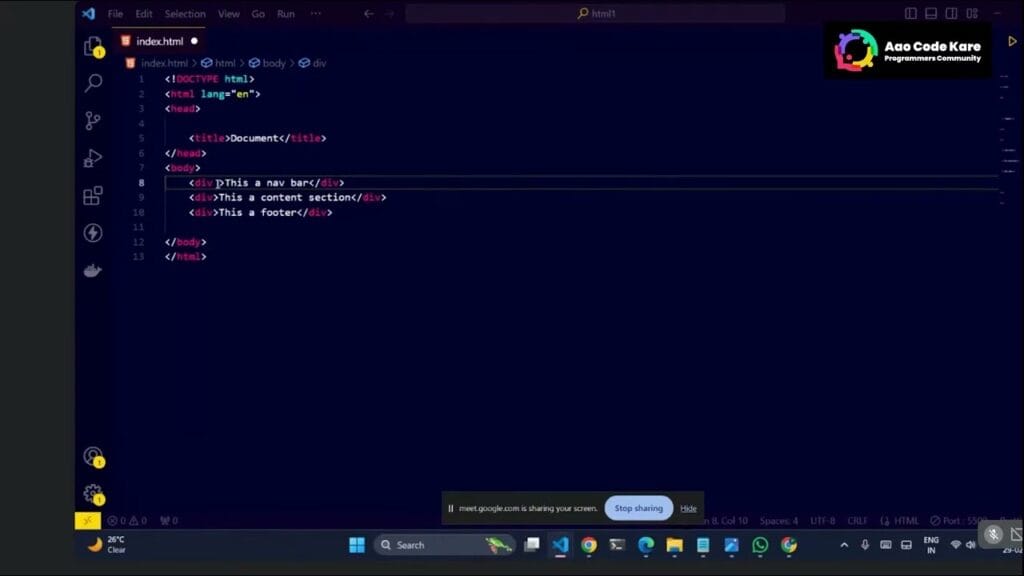
Task: Open the Explorer view in activity bar
Action: click(93, 47)
